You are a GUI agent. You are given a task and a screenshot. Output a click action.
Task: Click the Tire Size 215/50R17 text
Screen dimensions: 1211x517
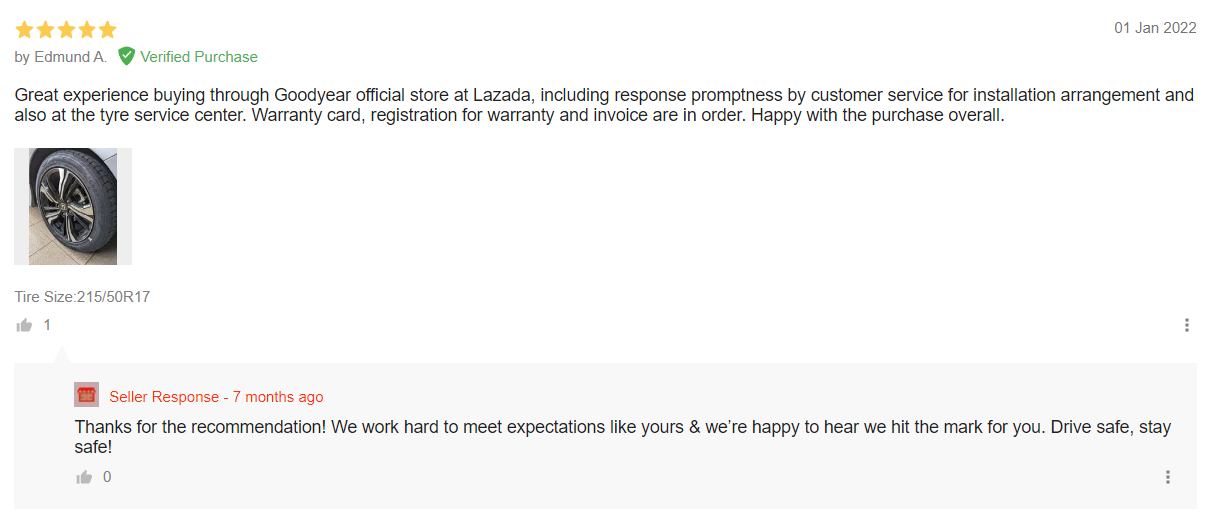82,297
